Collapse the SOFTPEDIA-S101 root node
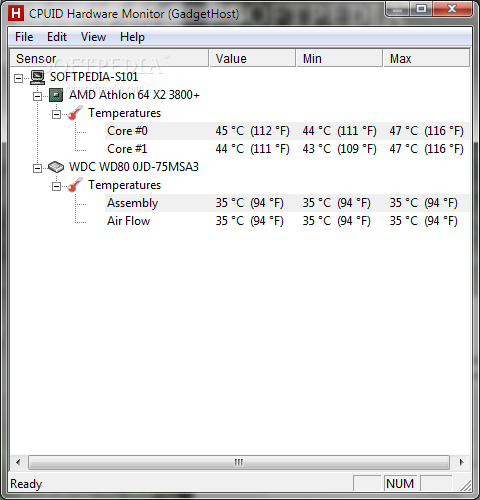Viewport: 480px width, 500px height. [x=18, y=79]
